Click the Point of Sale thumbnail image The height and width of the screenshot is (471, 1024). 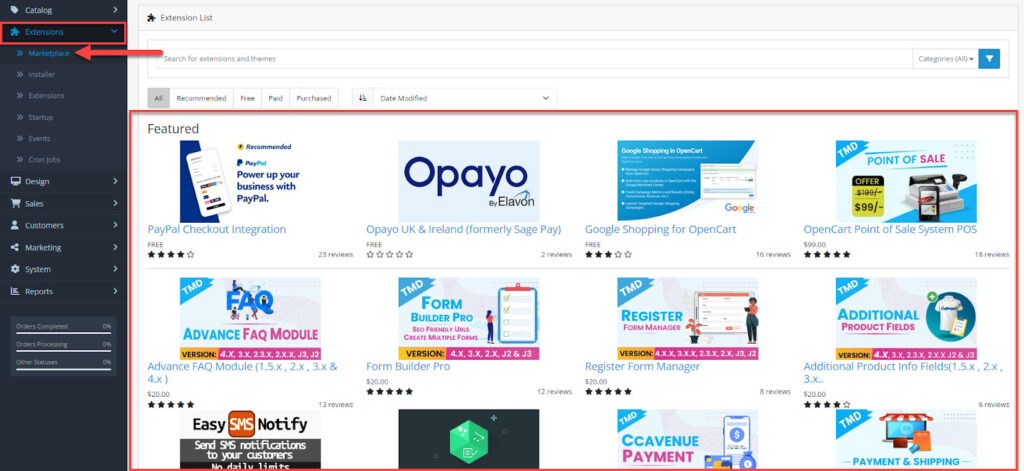tap(906, 182)
